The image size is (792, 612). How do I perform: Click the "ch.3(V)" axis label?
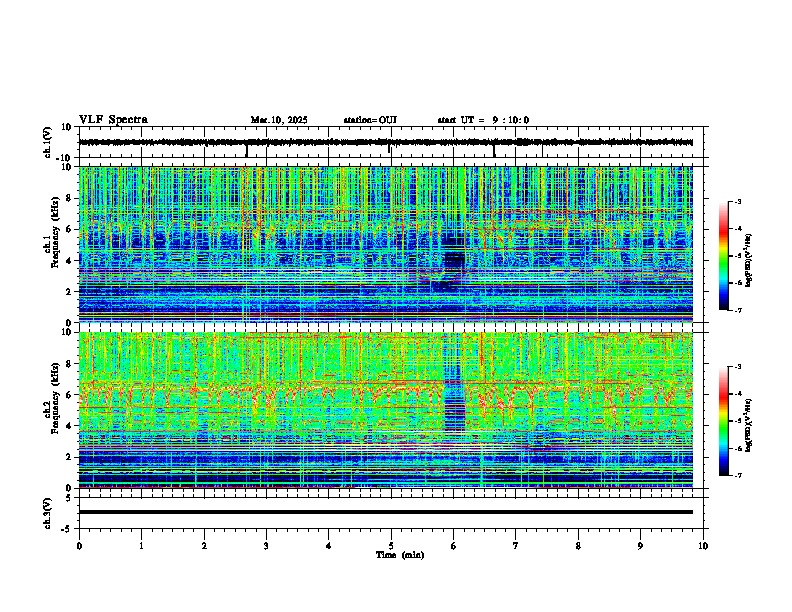point(48,513)
